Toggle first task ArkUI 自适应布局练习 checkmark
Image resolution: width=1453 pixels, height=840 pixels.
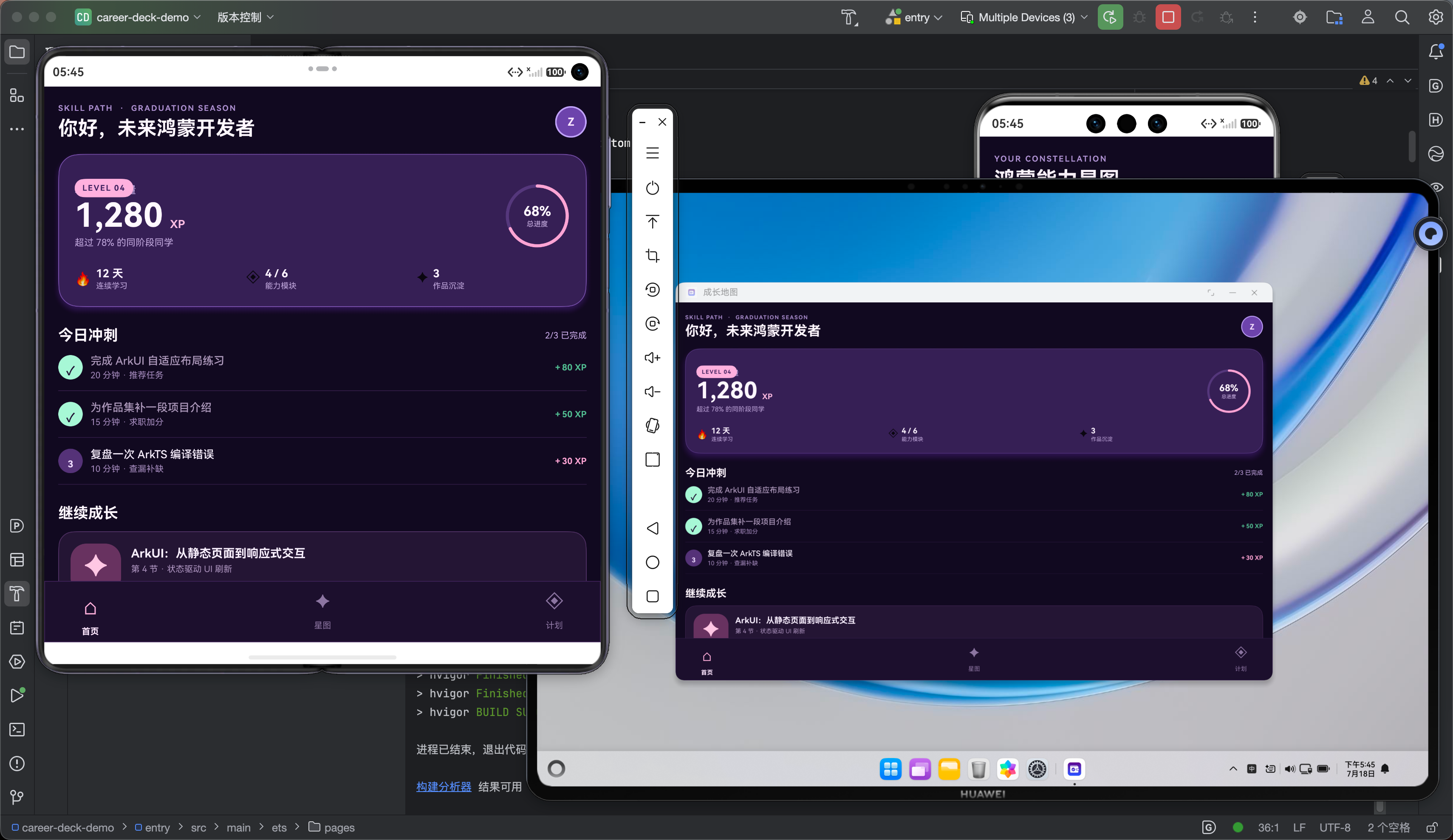click(71, 368)
